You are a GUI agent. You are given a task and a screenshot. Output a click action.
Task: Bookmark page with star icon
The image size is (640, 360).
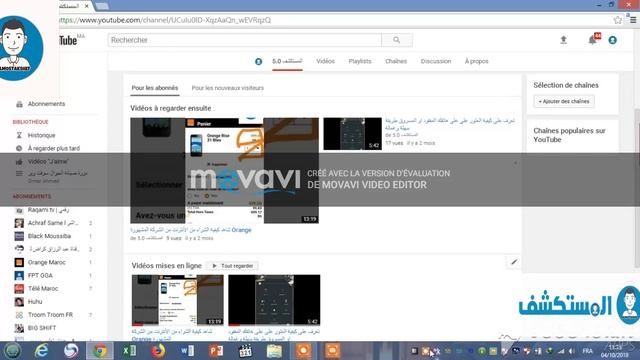[x=618, y=20]
